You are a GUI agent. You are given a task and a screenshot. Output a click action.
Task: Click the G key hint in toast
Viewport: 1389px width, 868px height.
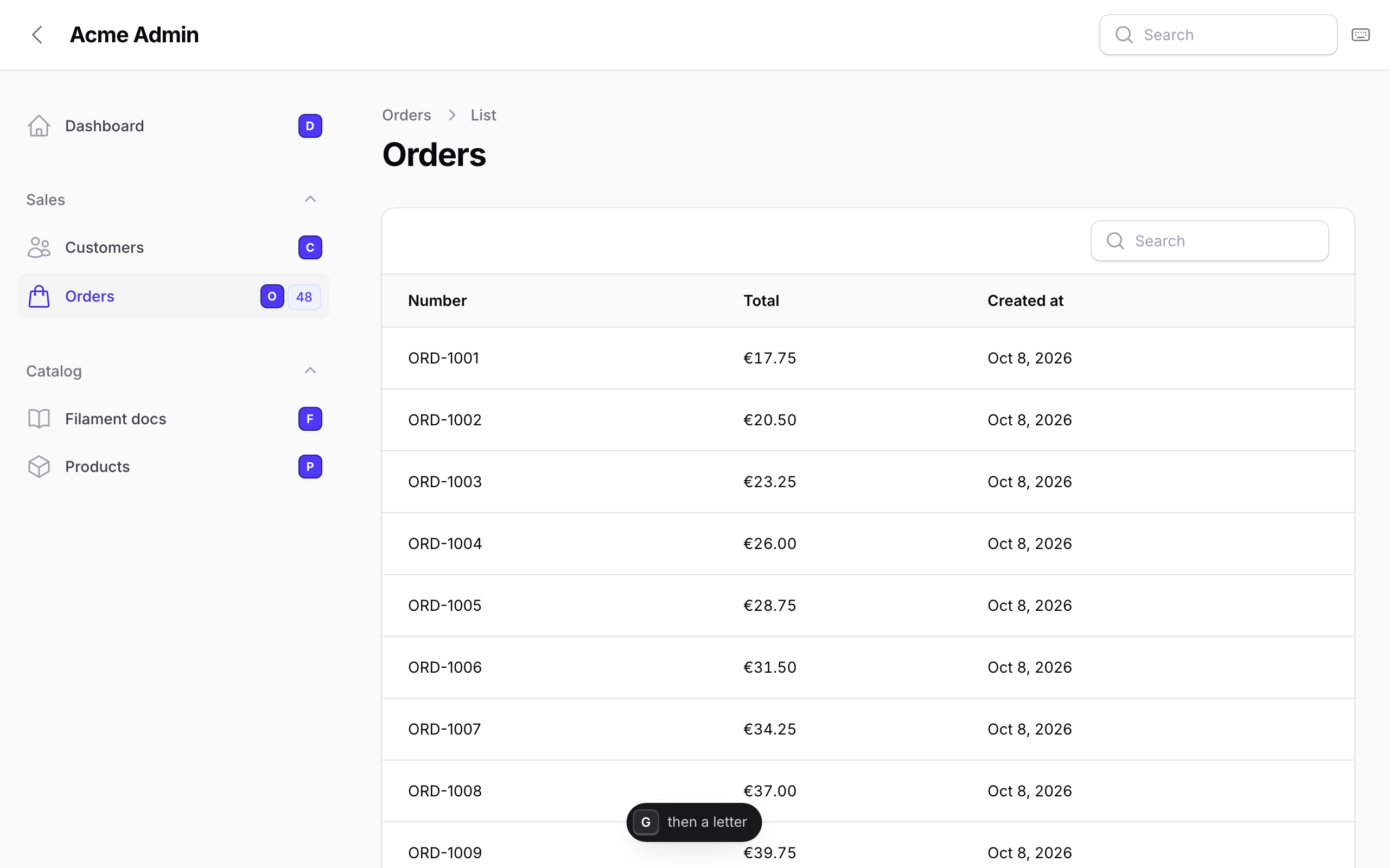646,822
